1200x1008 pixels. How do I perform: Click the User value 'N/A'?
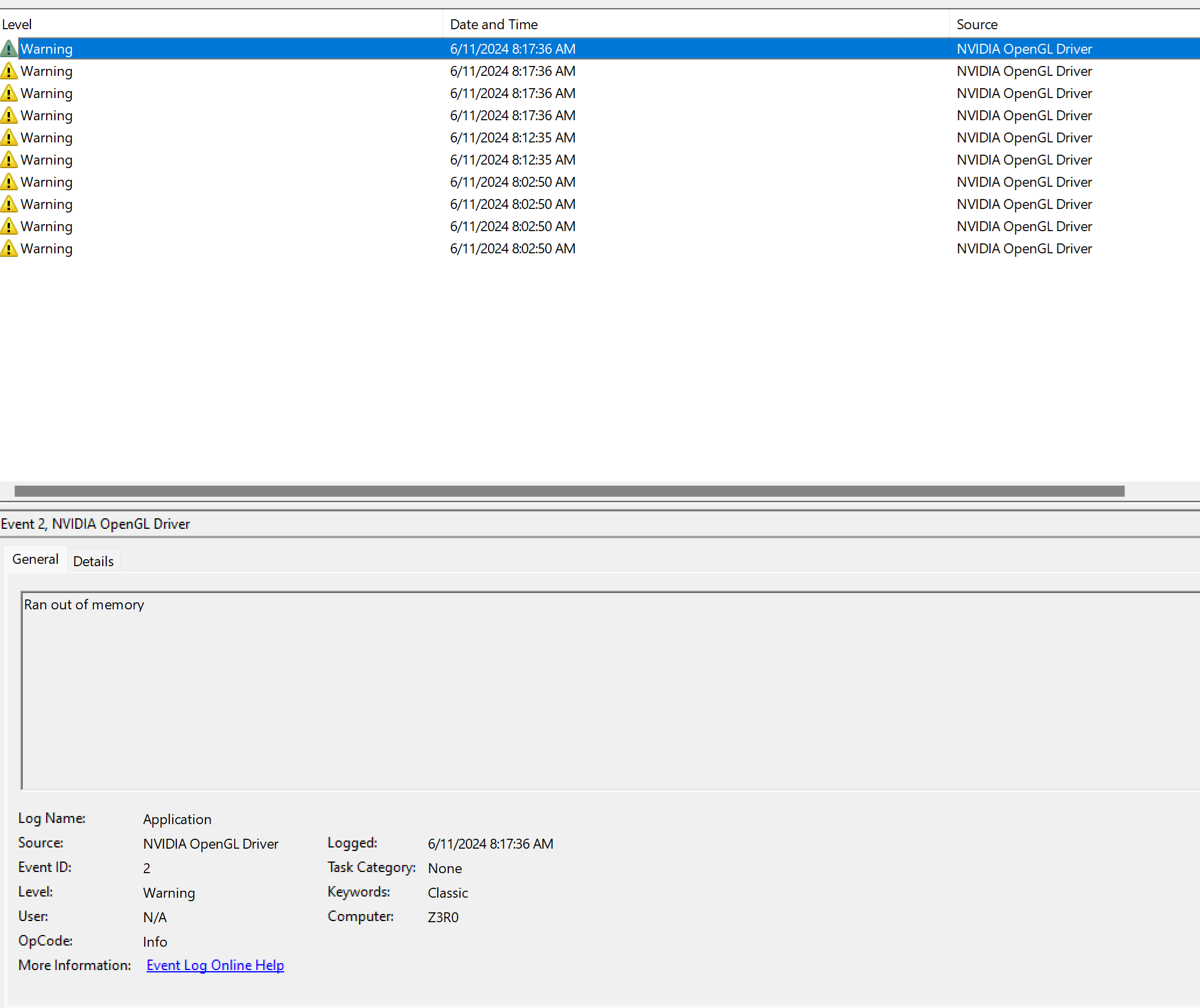click(x=155, y=918)
